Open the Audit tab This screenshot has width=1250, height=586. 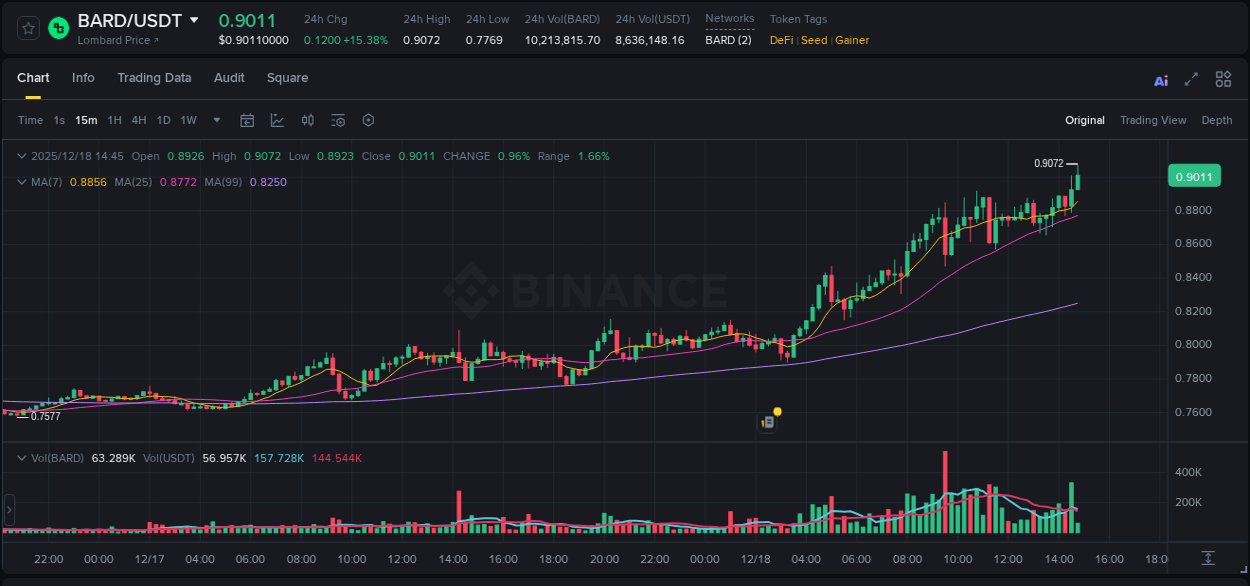pos(229,78)
